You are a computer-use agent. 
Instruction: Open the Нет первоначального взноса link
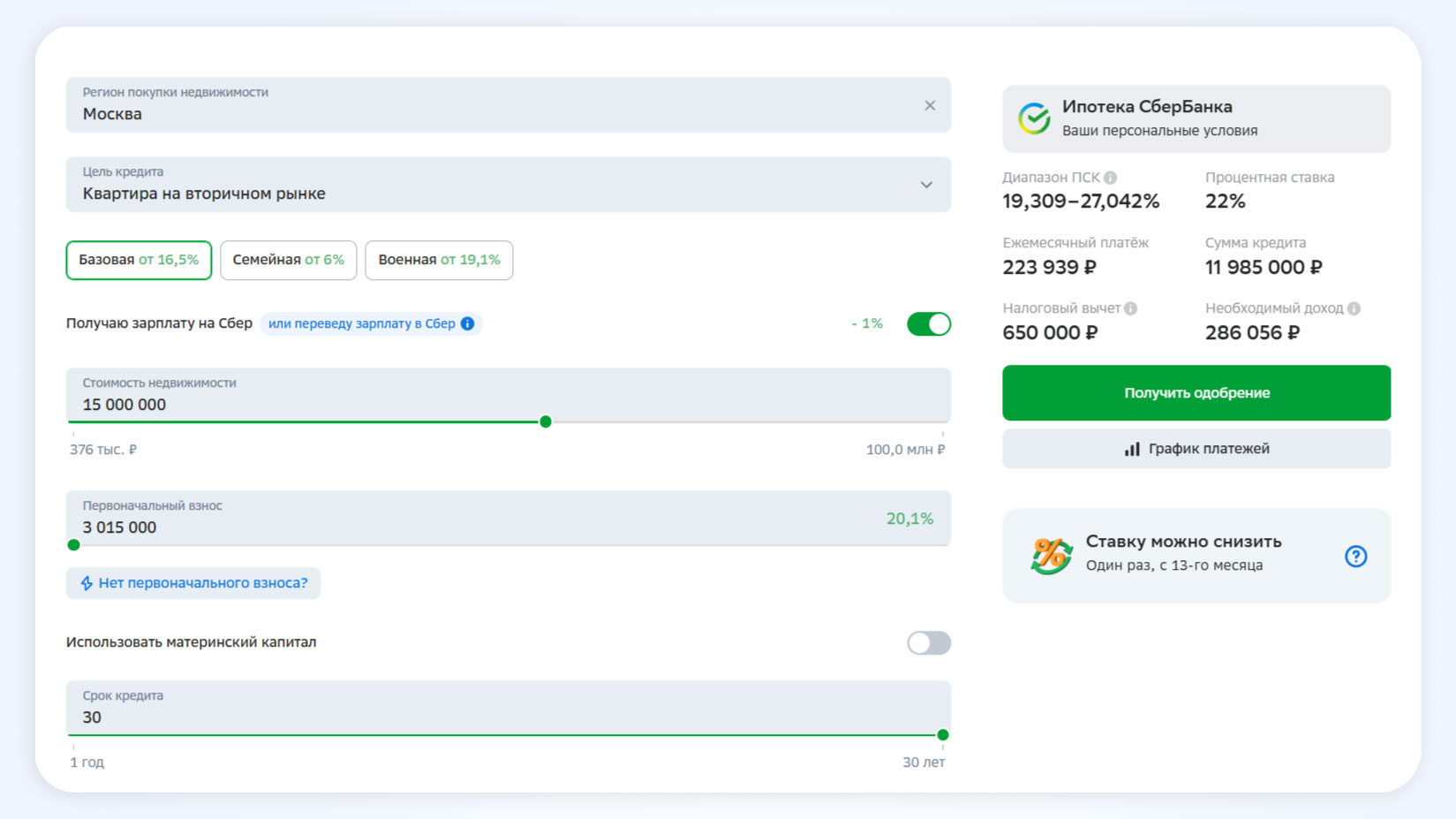193,583
